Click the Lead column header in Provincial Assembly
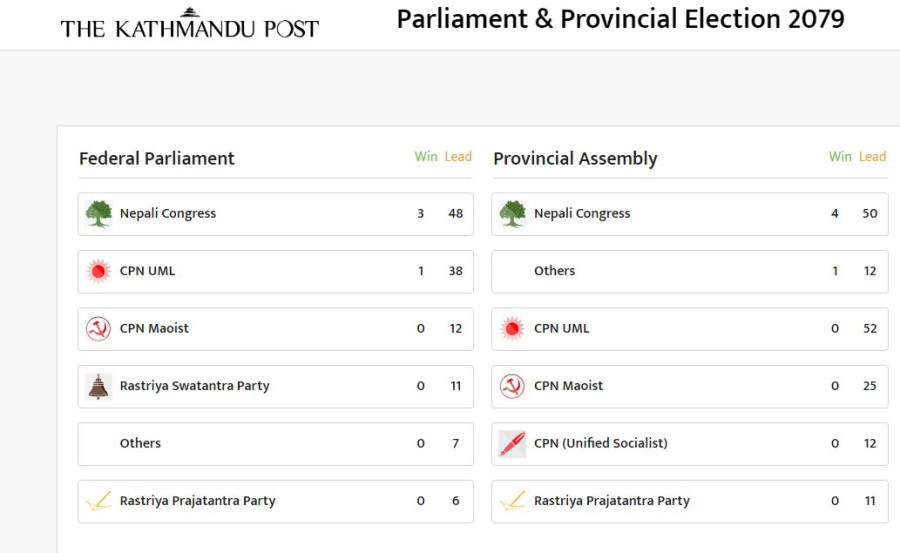This screenshot has width=900, height=553. click(x=872, y=157)
